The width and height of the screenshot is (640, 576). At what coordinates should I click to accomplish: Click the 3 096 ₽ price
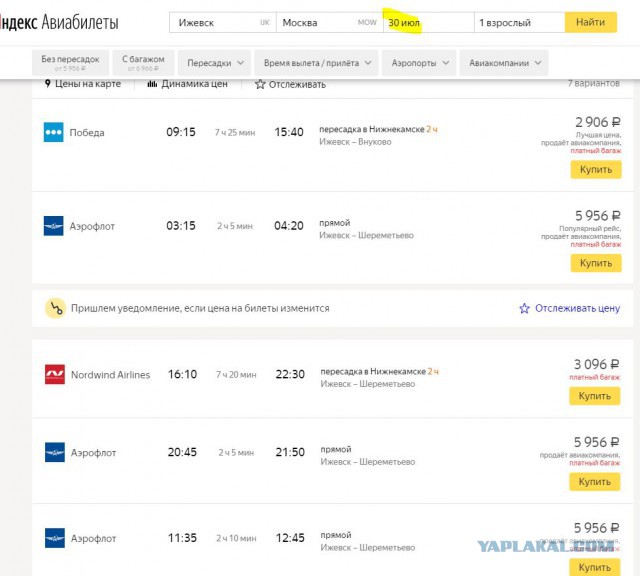(597, 364)
